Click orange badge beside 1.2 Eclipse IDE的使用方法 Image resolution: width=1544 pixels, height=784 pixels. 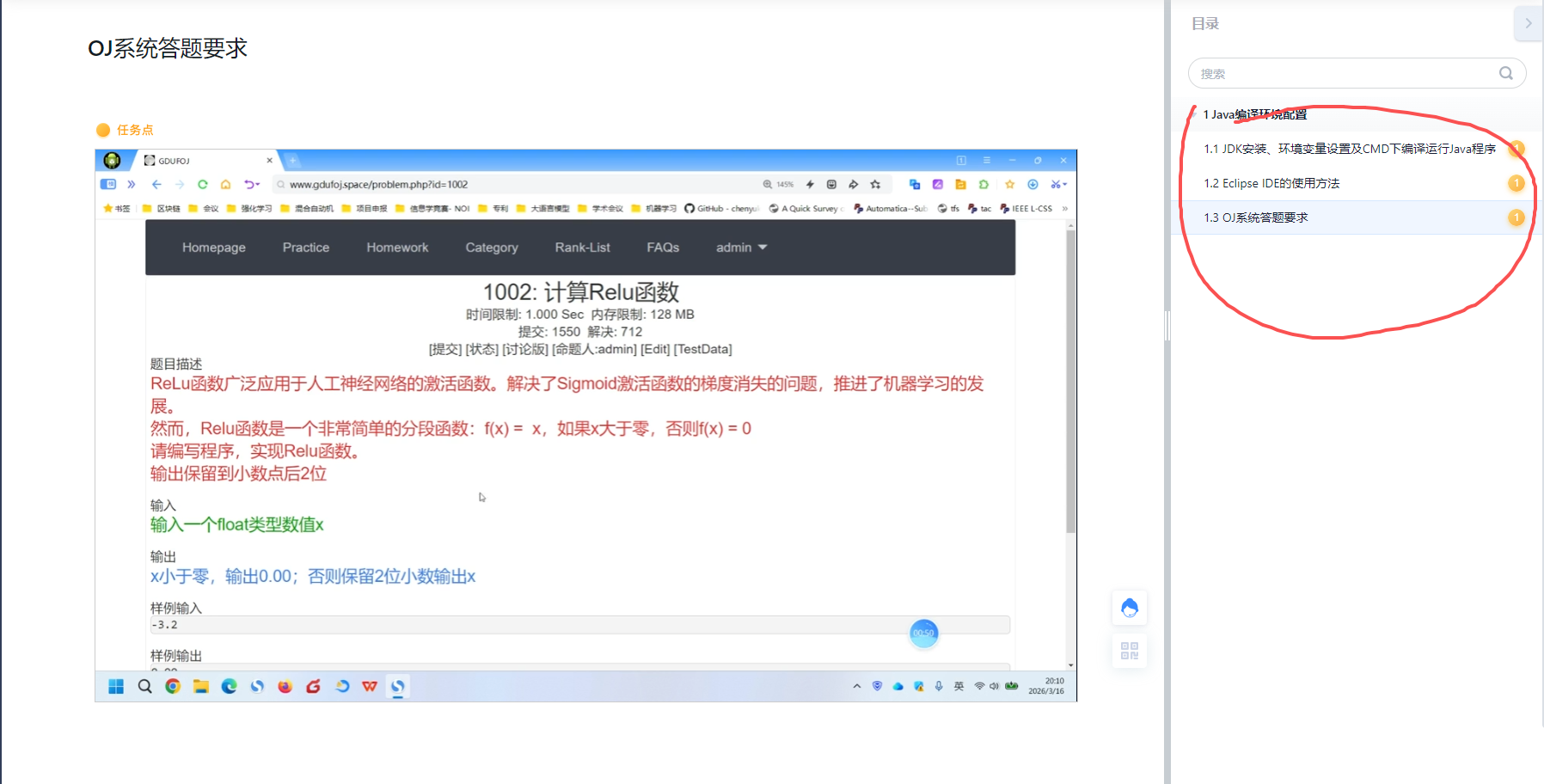(x=1516, y=183)
